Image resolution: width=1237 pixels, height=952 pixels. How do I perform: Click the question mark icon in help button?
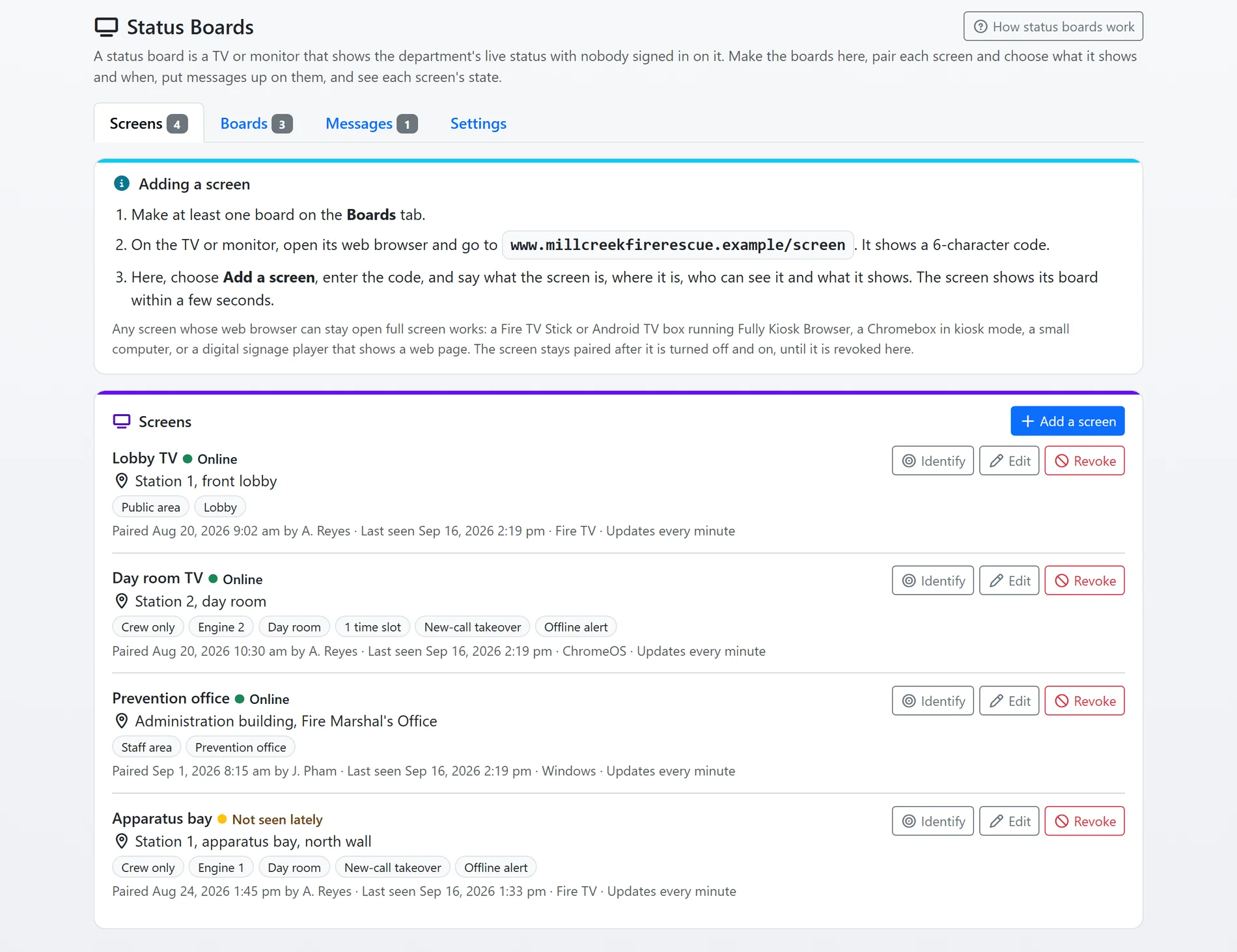[x=980, y=27]
